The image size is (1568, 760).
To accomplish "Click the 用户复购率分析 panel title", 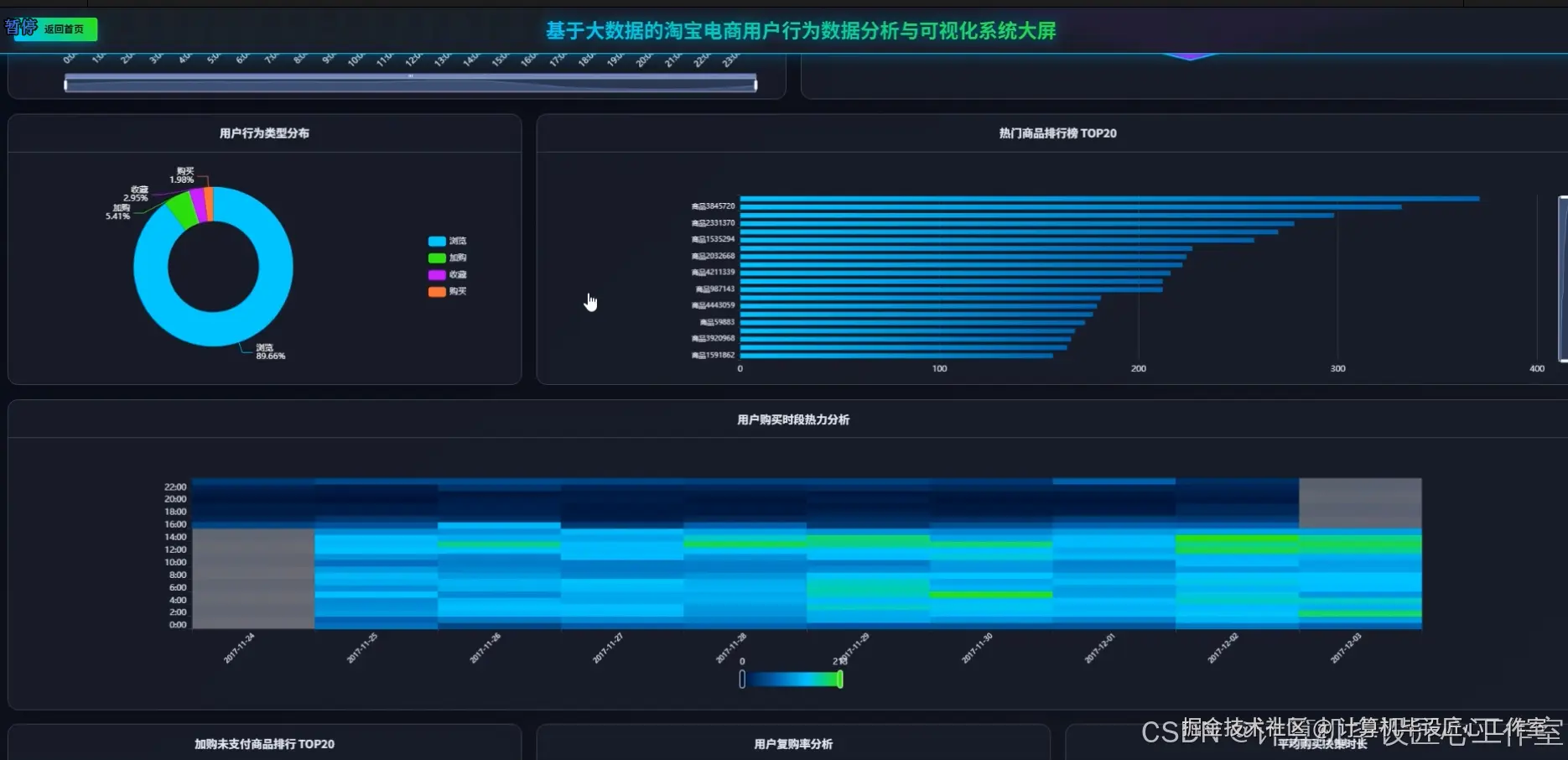I will 793,744.
